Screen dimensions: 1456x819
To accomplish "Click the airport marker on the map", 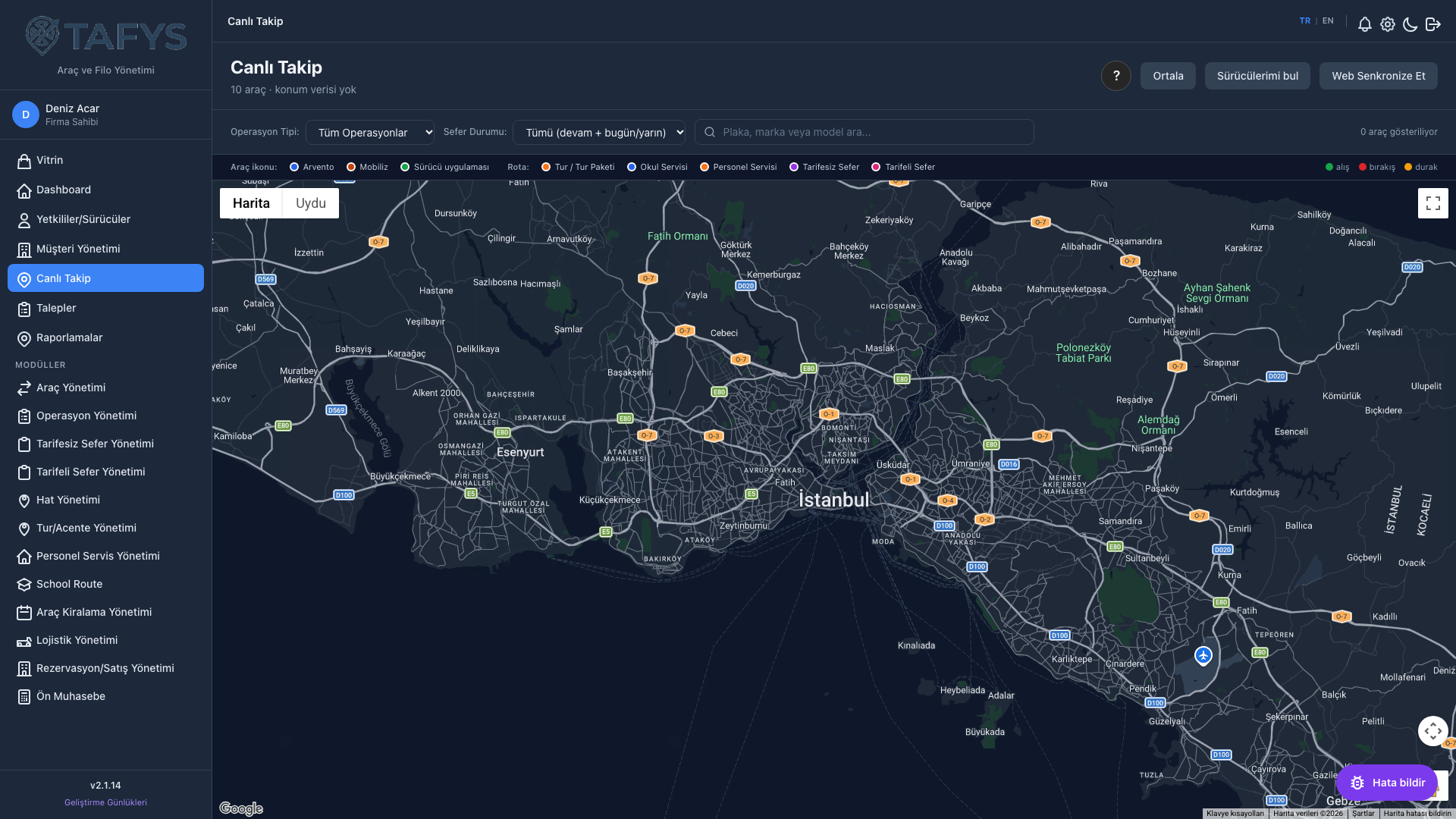I will (x=1203, y=655).
